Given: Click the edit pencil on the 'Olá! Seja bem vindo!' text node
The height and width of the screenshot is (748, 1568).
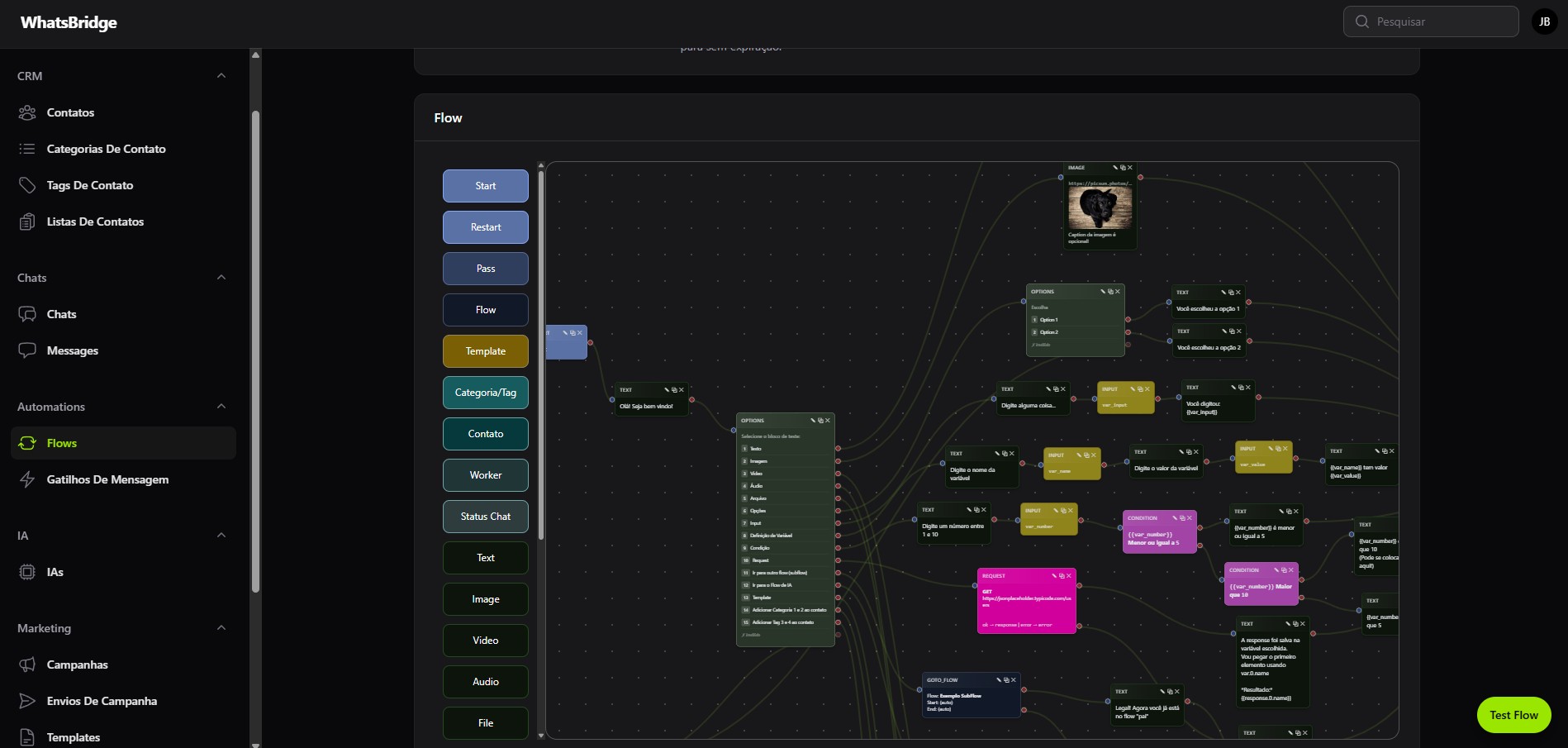Looking at the screenshot, I should coord(667,390).
